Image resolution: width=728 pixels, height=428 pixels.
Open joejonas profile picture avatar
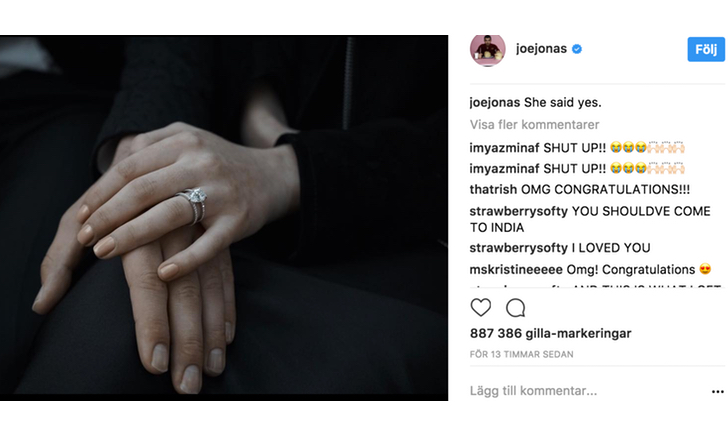[x=488, y=50]
